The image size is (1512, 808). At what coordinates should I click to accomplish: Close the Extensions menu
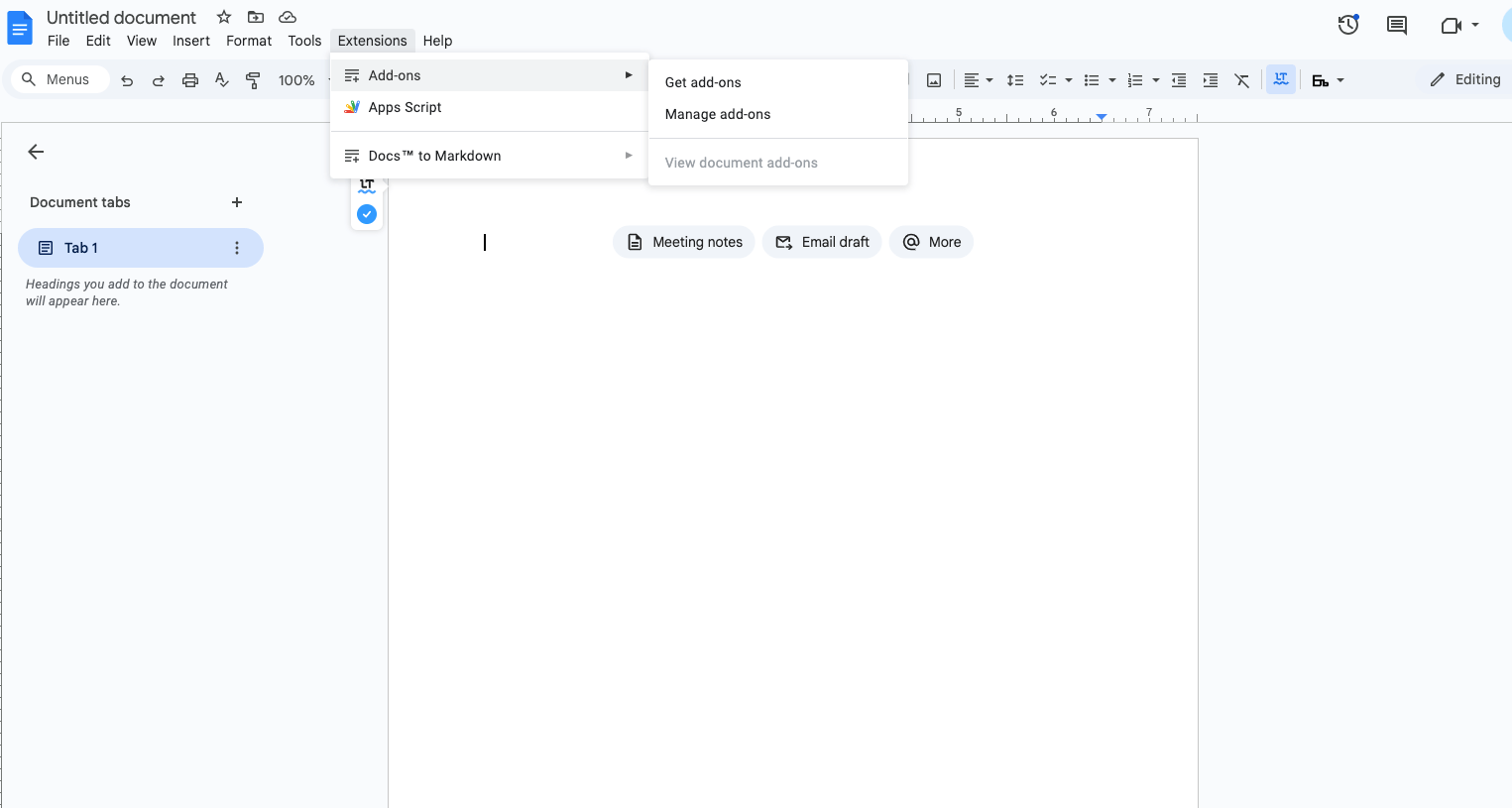pyautogui.click(x=372, y=41)
